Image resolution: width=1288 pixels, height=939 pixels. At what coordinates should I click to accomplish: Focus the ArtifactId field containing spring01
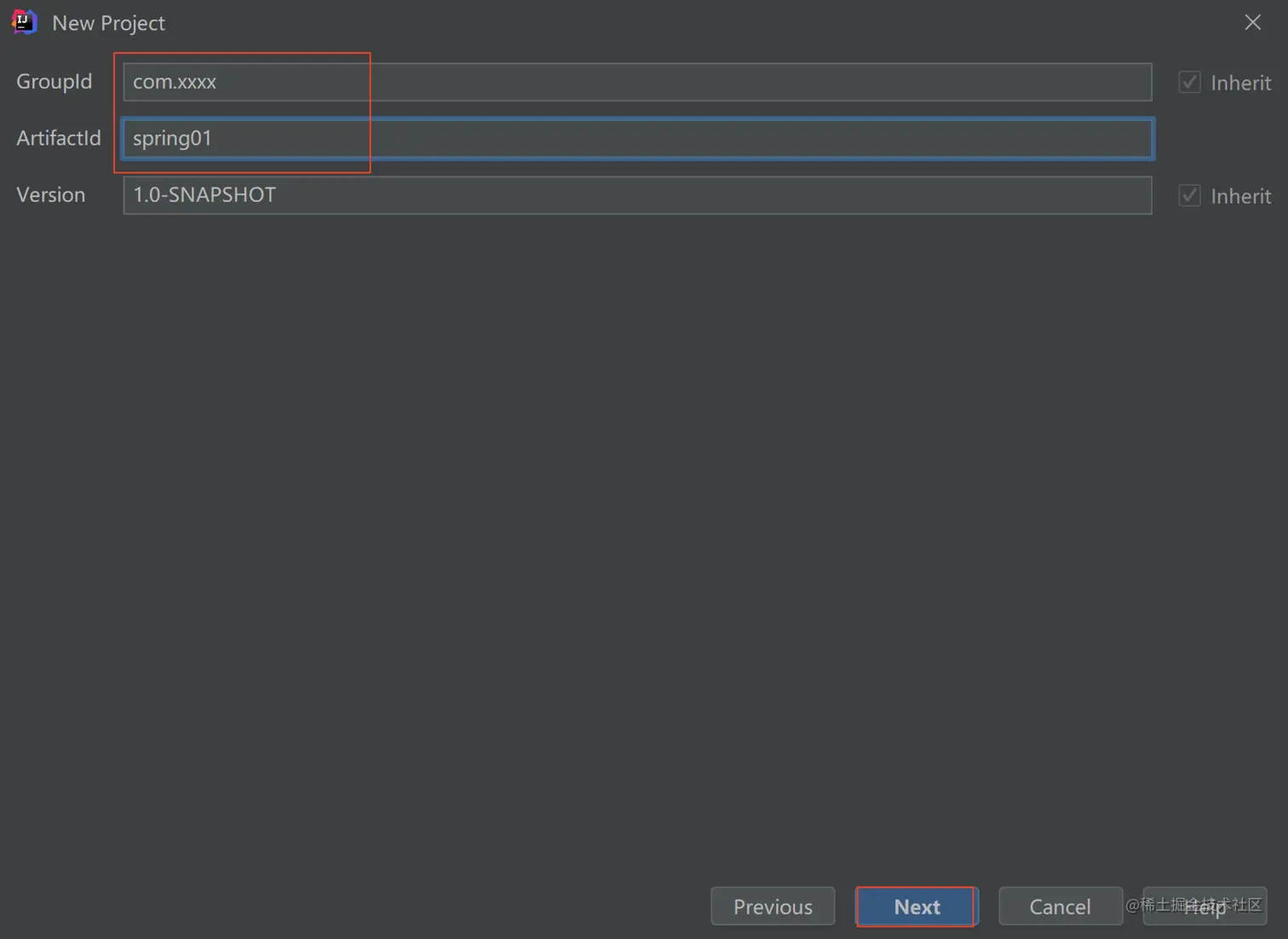coord(637,139)
